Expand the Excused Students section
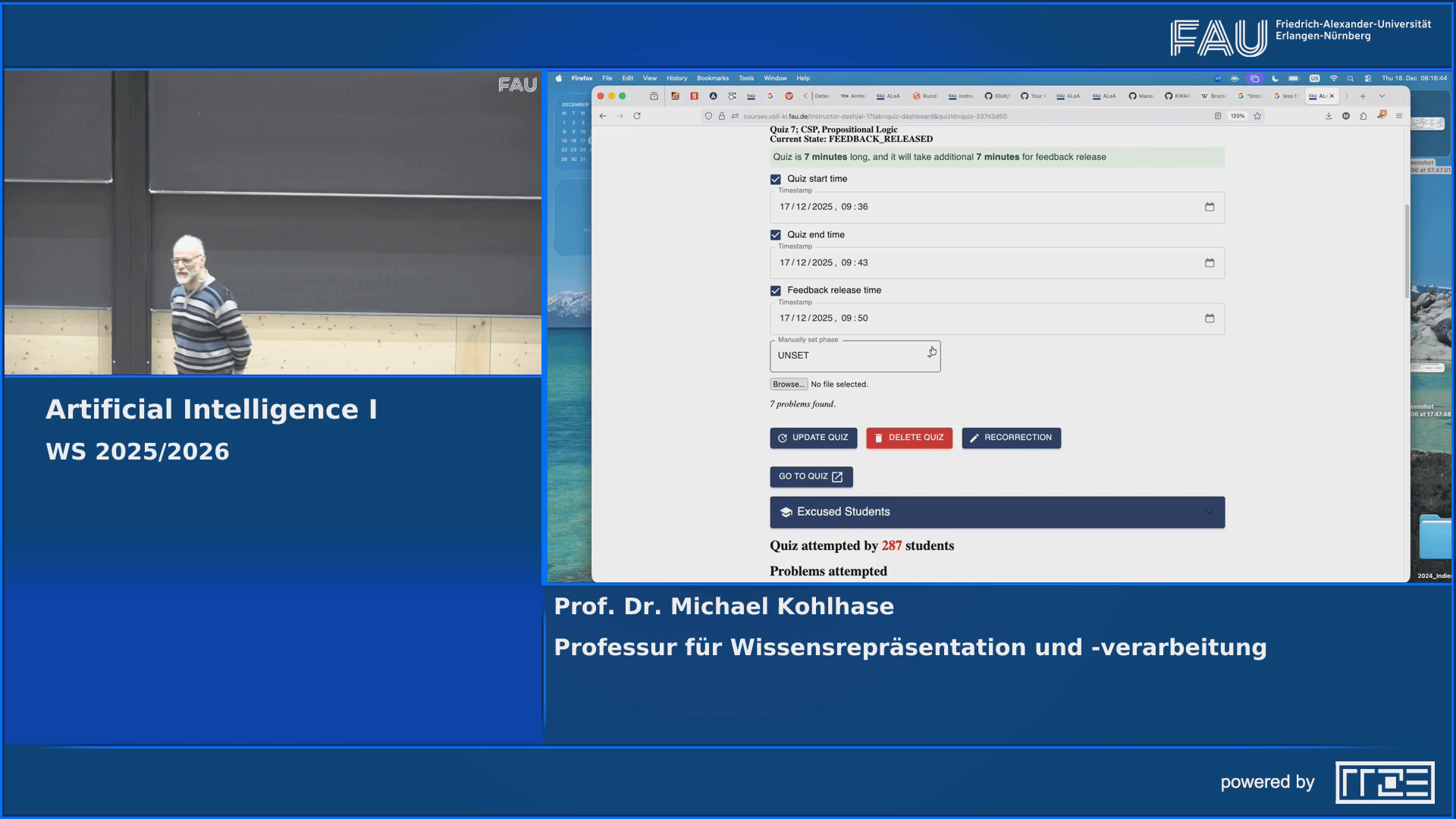Screen dimensions: 1456x819 (x=1211, y=512)
